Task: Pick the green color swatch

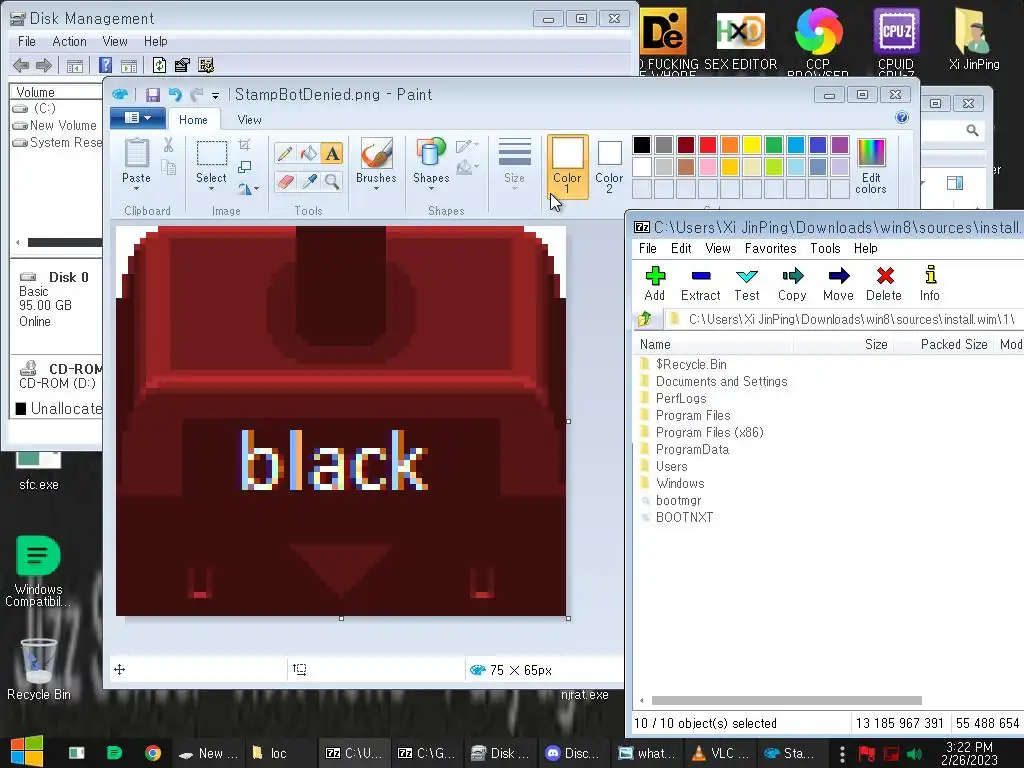Action: [x=774, y=144]
